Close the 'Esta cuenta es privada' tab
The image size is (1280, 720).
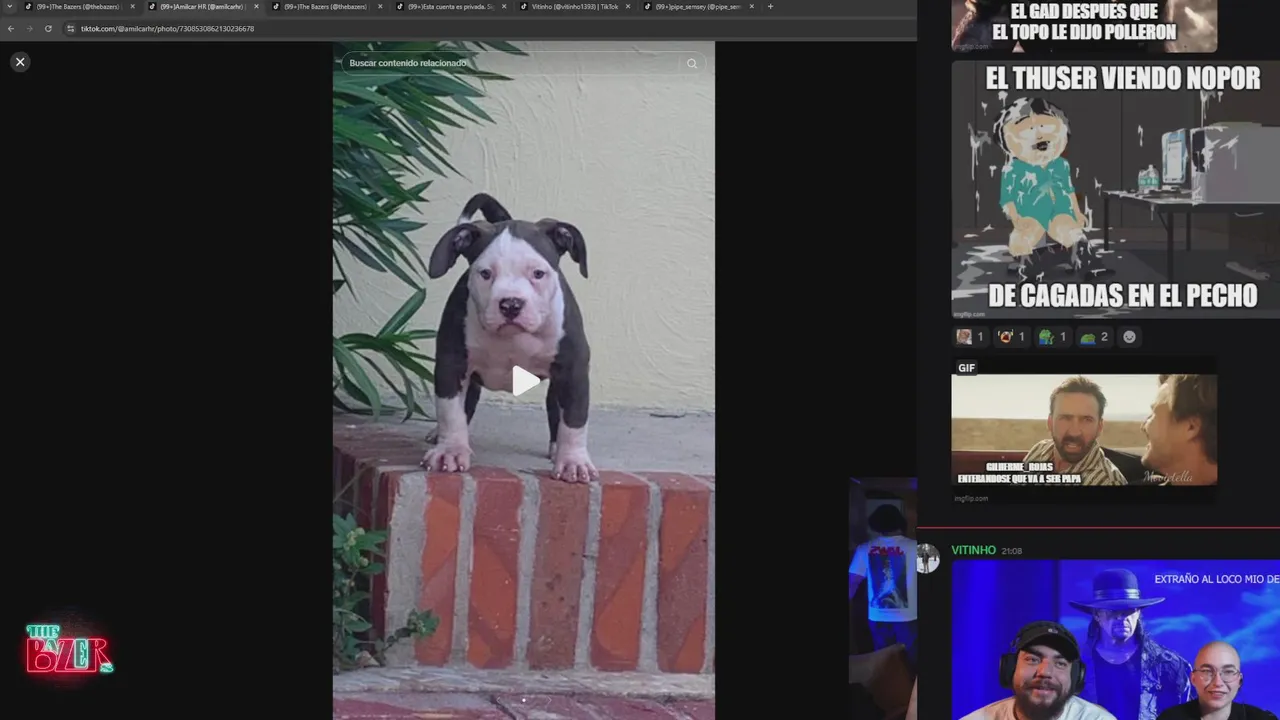504,7
